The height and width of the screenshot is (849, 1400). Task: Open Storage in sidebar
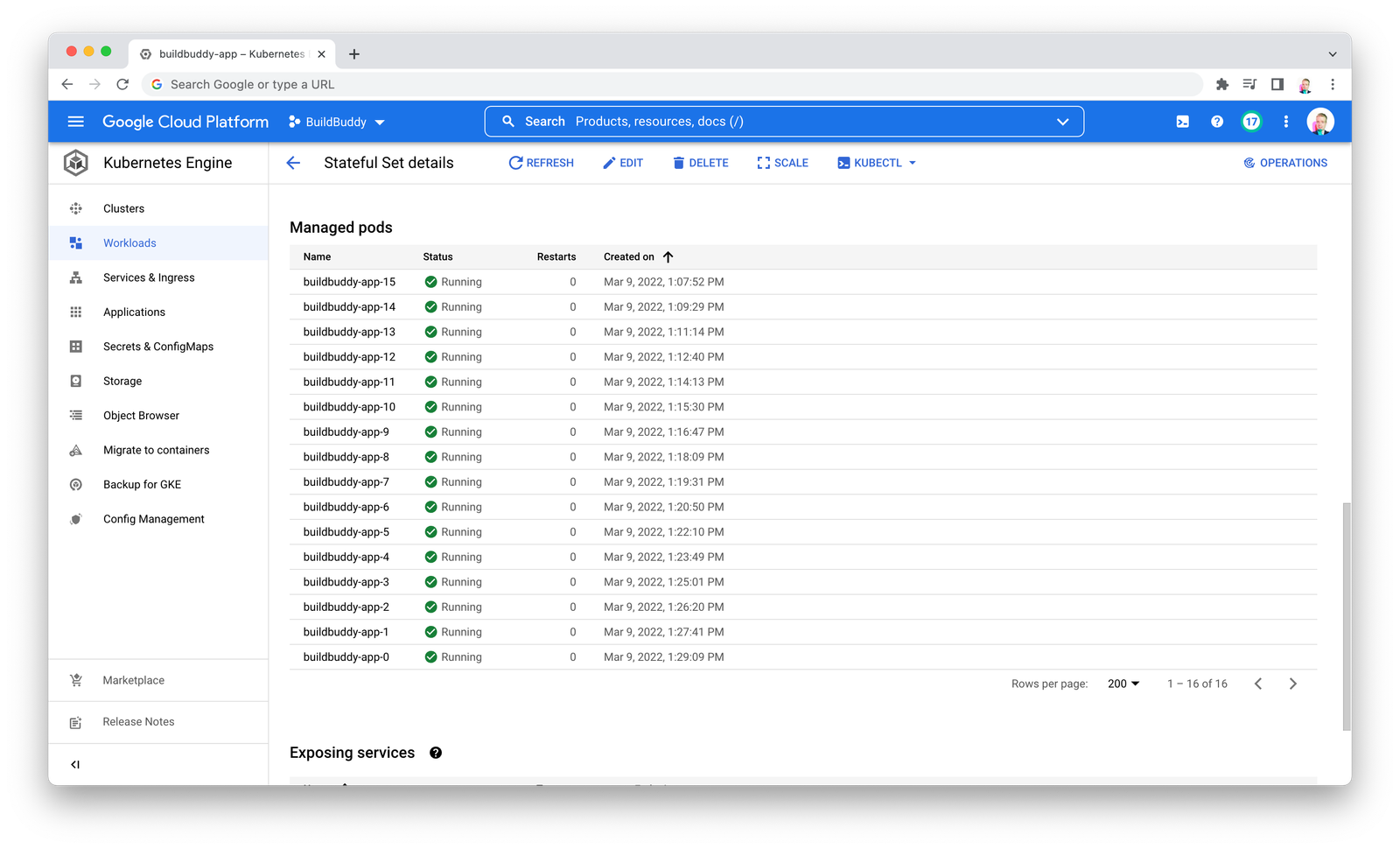click(158, 381)
